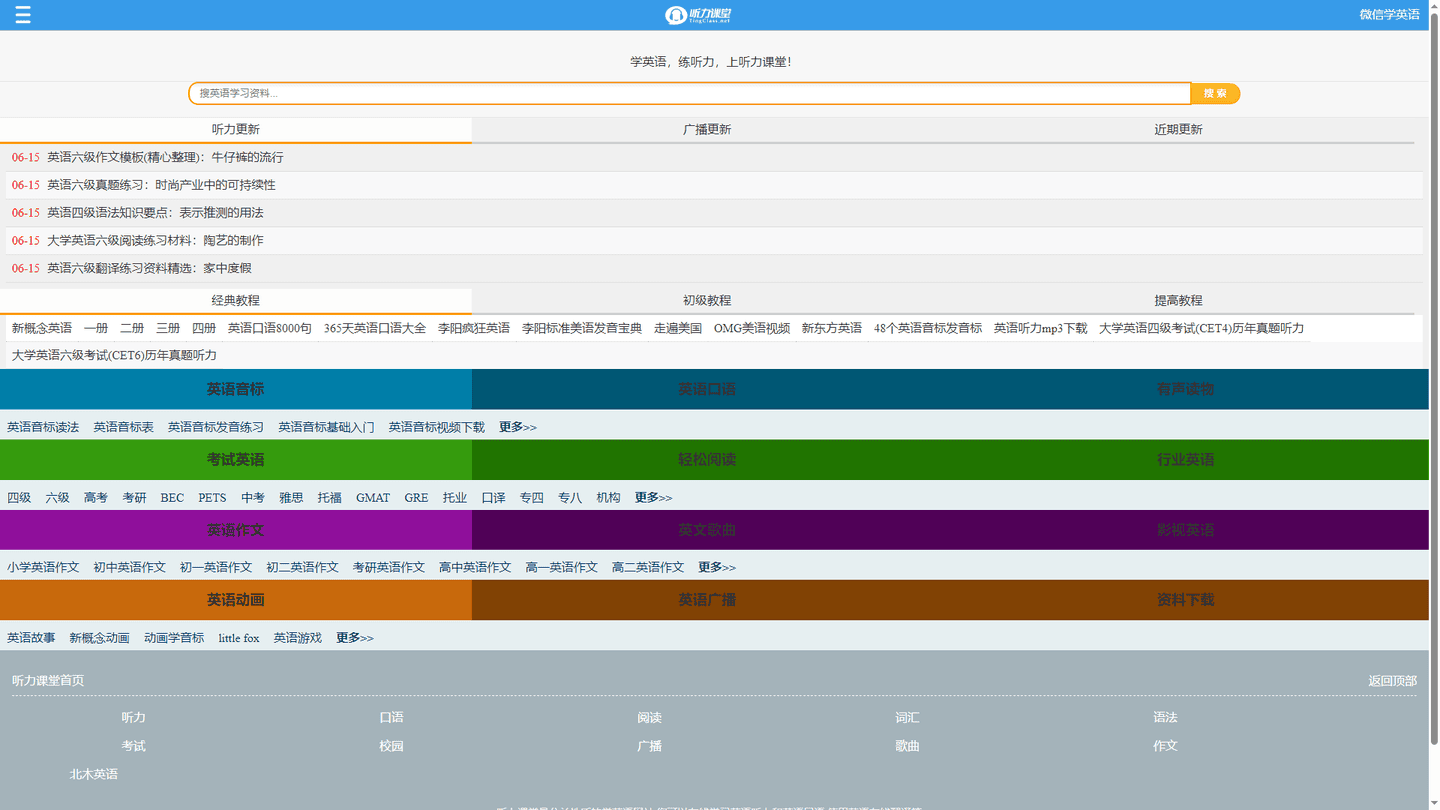Open the little fox link
This screenshot has width=1440, height=810.
click(x=239, y=638)
